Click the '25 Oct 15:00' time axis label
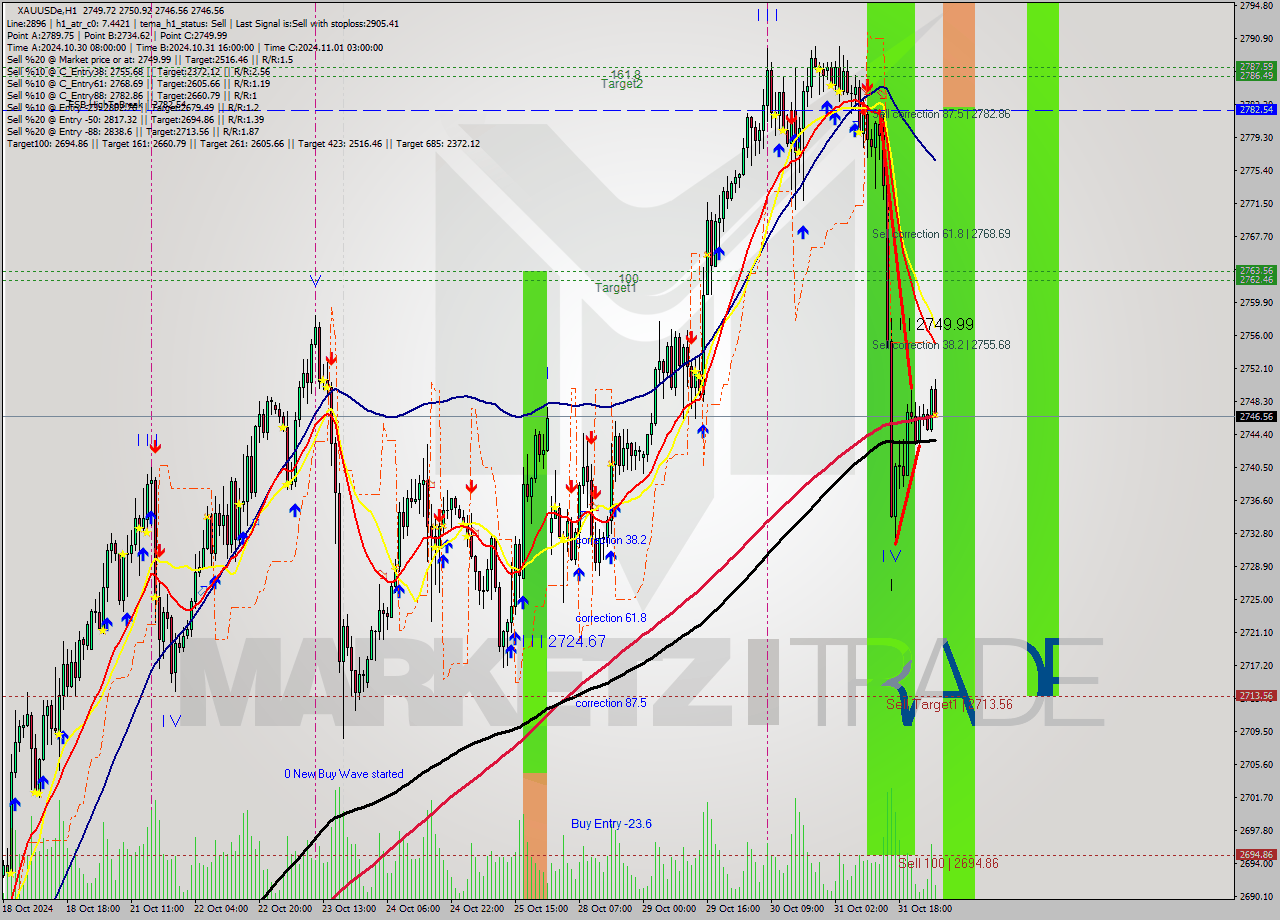Screen dimensions: 1280x920 click(x=541, y=910)
